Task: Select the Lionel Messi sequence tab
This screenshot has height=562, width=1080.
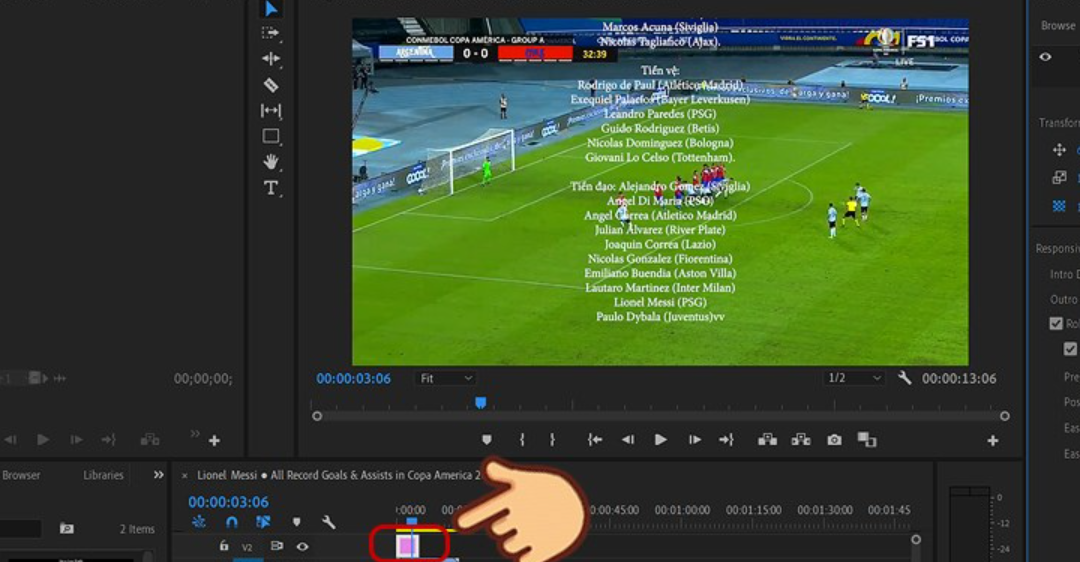Action: pyautogui.click(x=339, y=475)
